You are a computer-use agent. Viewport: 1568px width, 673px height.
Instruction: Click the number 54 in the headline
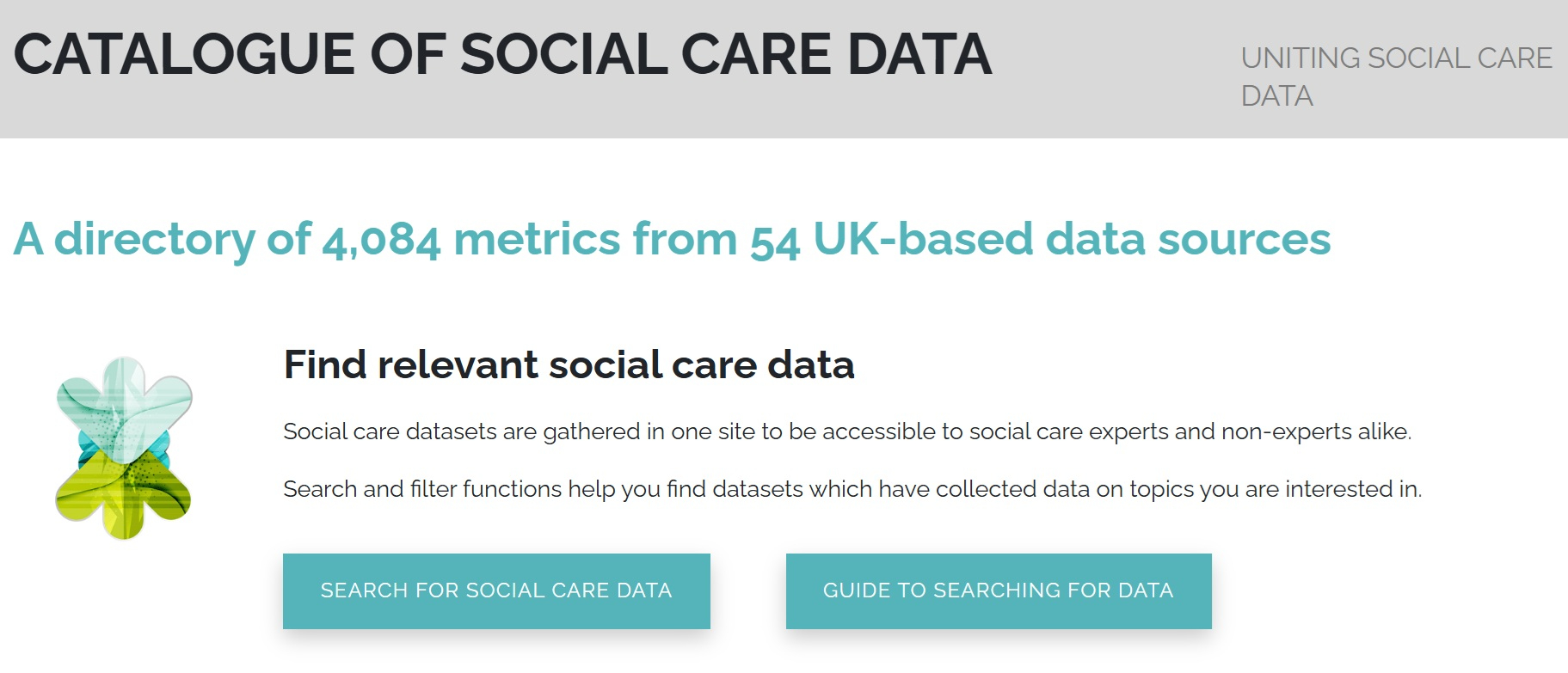pyautogui.click(x=774, y=241)
